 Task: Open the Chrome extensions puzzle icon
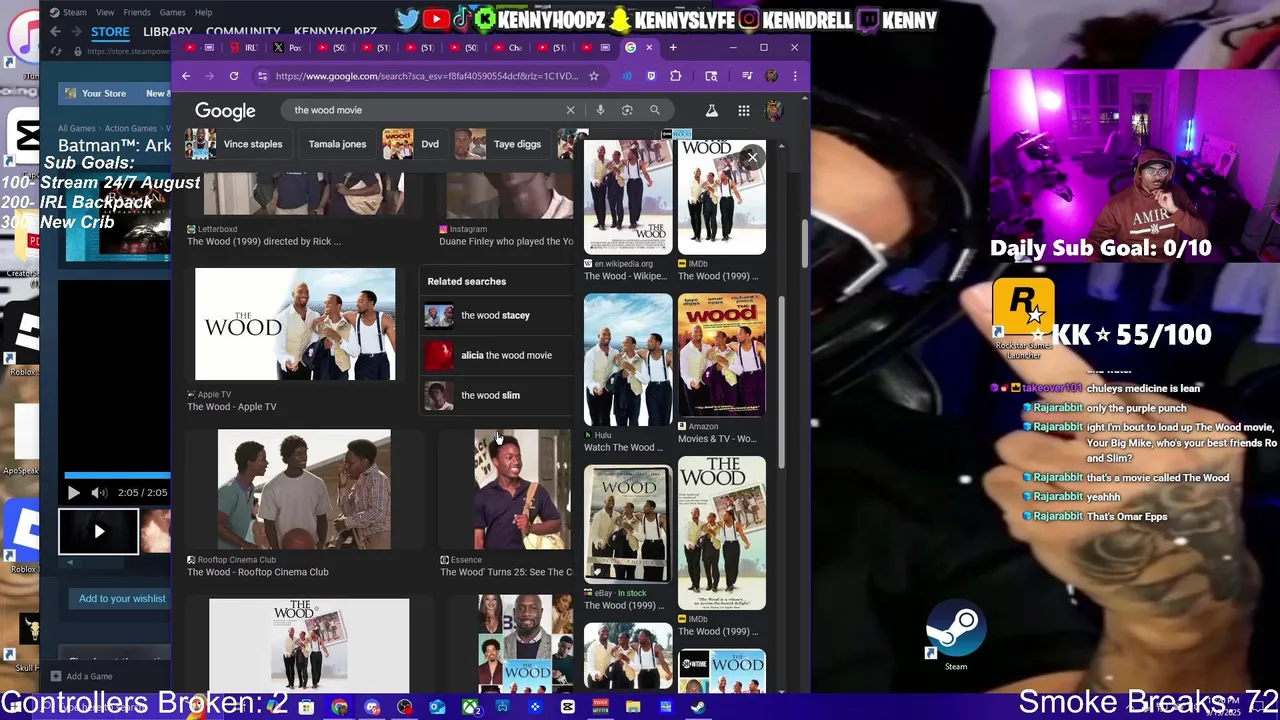[676, 76]
